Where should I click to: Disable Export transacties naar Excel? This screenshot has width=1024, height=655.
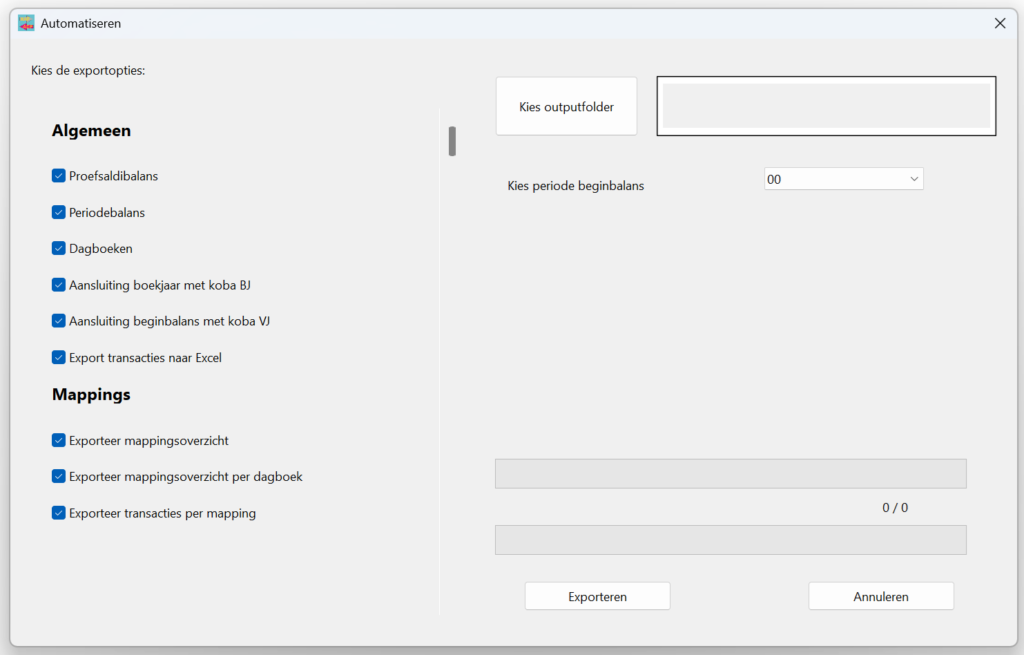59,357
